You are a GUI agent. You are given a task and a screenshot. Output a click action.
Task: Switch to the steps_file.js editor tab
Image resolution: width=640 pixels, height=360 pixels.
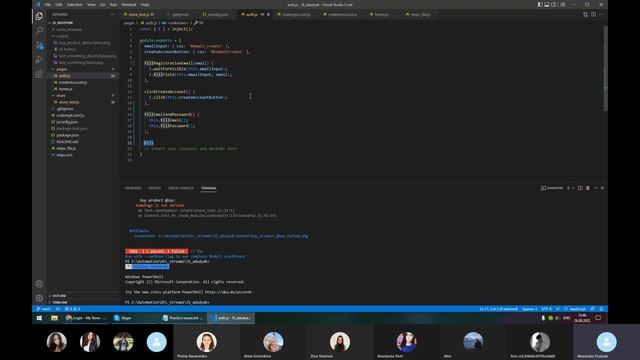pyautogui.click(x=419, y=15)
